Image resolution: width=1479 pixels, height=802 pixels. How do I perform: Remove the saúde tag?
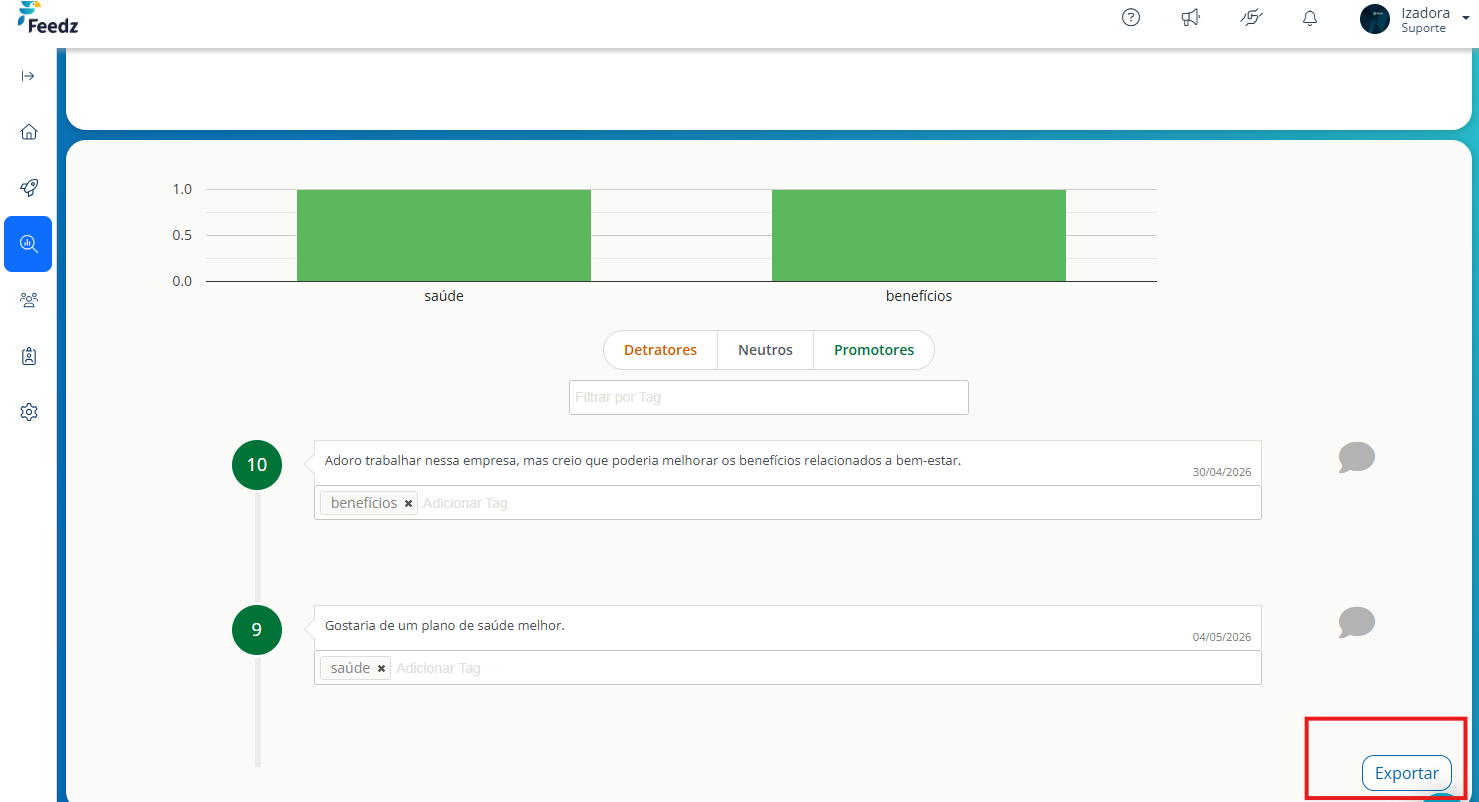click(381, 669)
